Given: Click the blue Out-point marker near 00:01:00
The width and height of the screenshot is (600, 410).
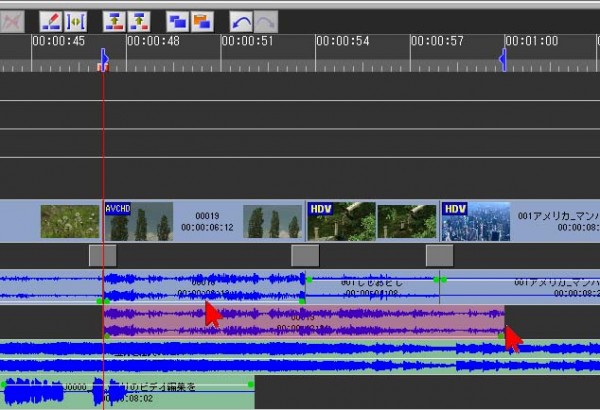Looking at the screenshot, I should [x=502, y=61].
